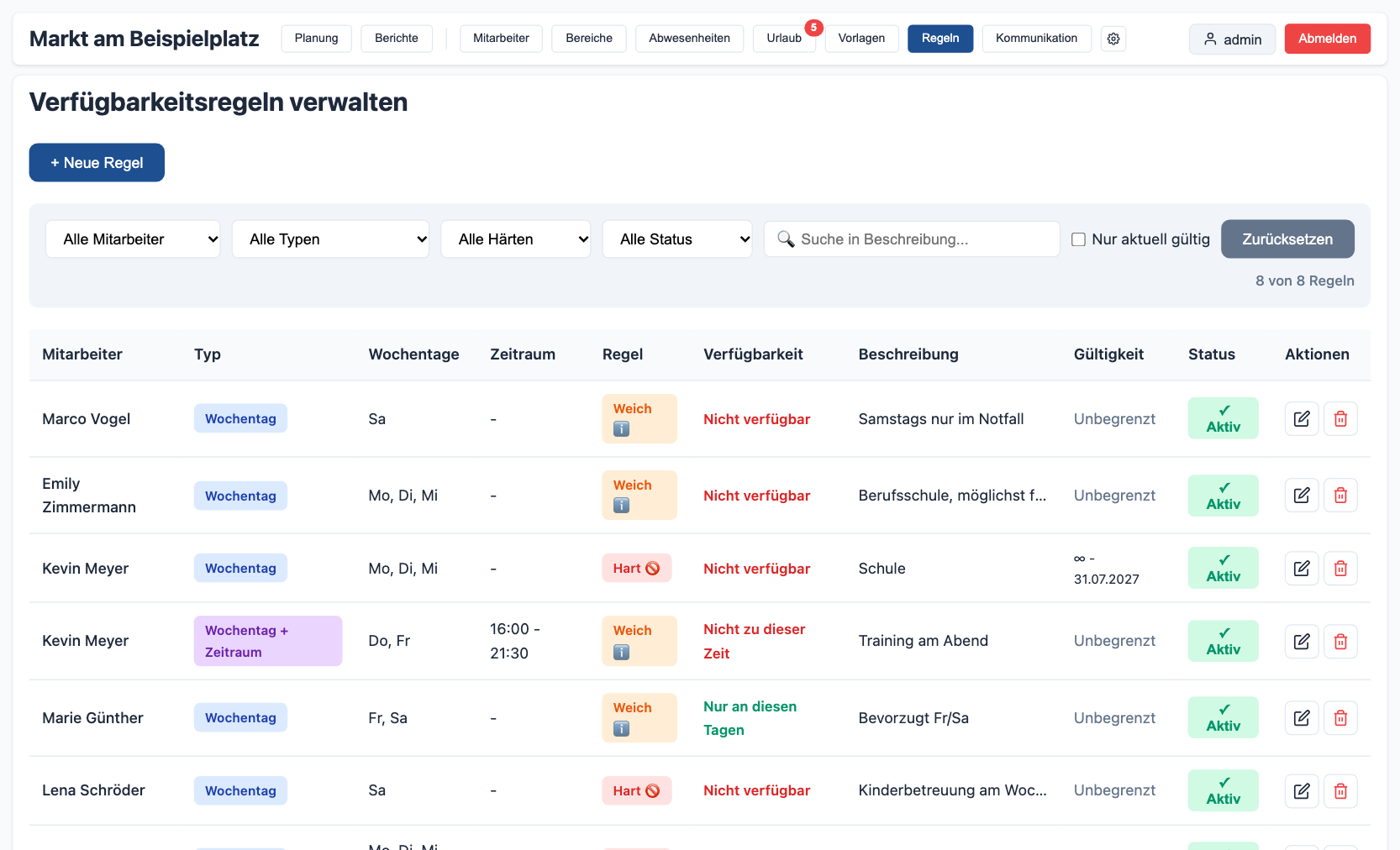Edit the Schule rule of Kevin Meyer
The width and height of the screenshot is (1400, 850).
1302,569
